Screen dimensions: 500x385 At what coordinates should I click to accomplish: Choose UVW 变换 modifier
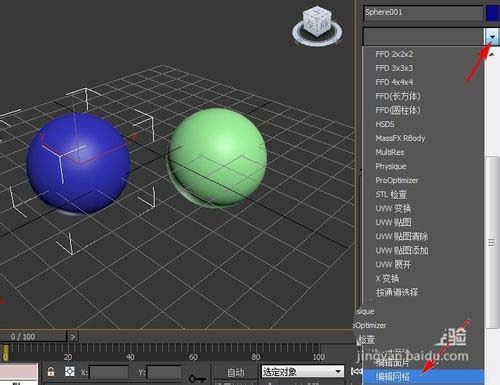[393, 209]
